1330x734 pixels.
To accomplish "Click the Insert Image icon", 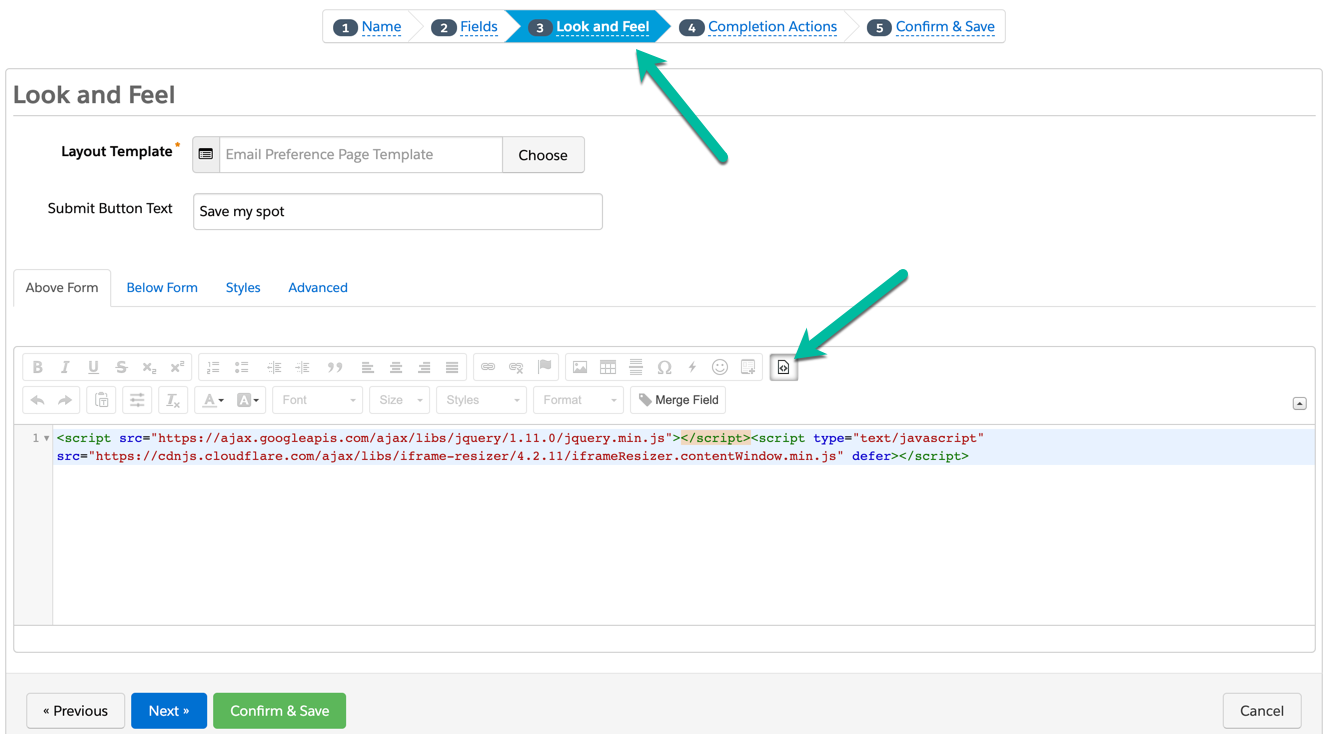I will pyautogui.click(x=580, y=368).
